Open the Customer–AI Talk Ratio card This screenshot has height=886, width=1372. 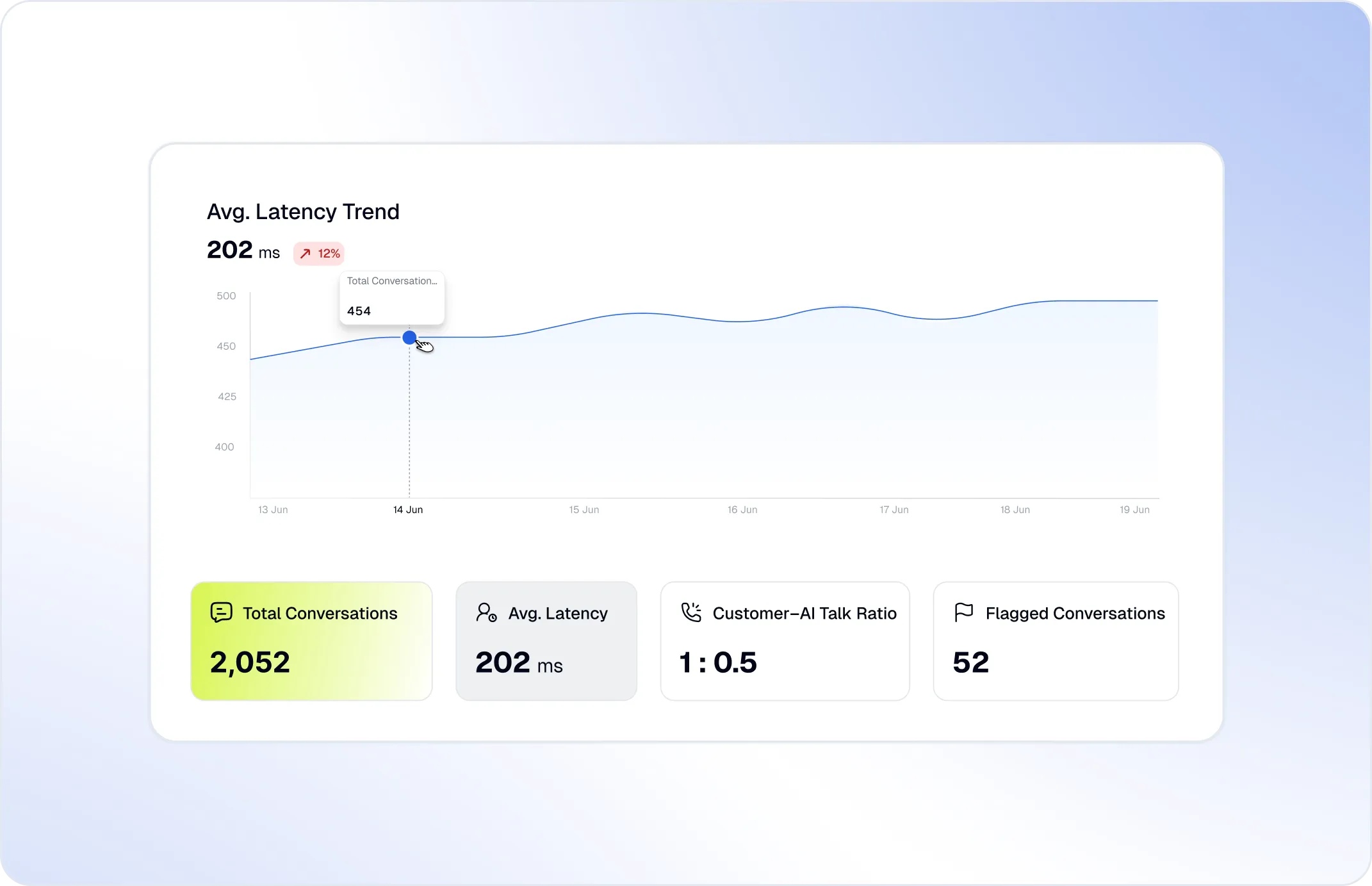(785, 641)
